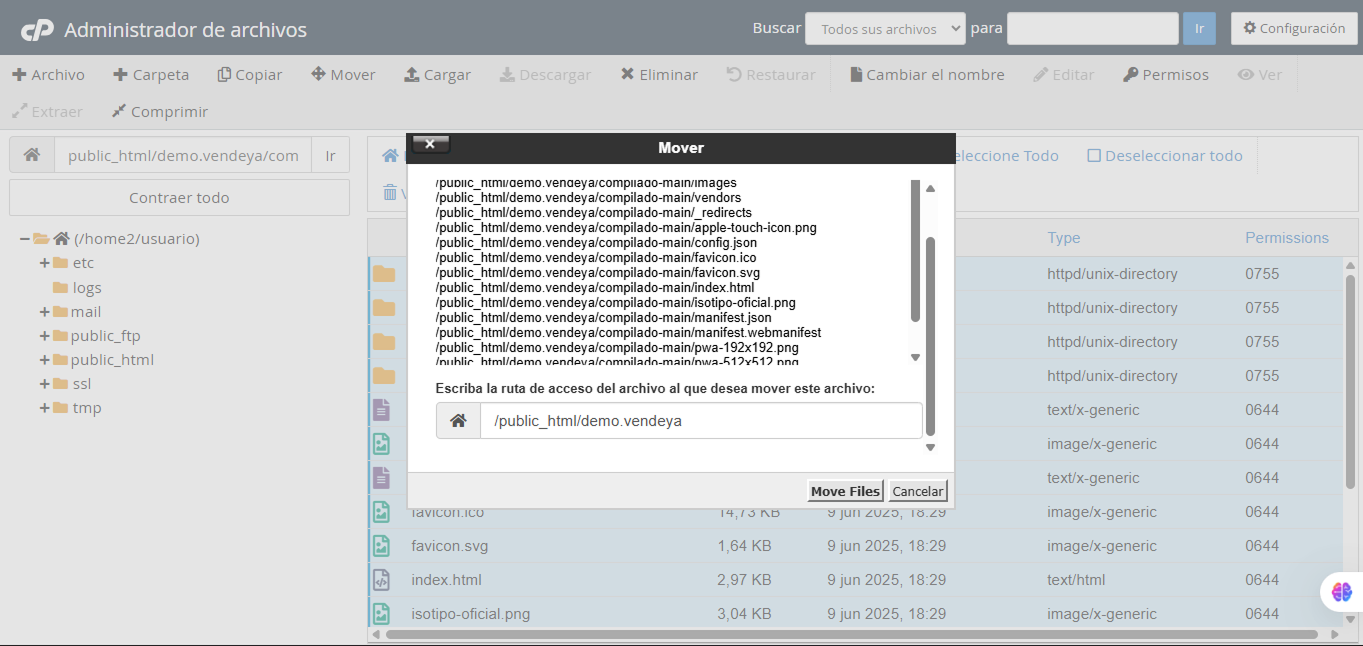Click Cambiar el nombre in the toolbar
Screen dimensions: 1363x646
pos(928,74)
